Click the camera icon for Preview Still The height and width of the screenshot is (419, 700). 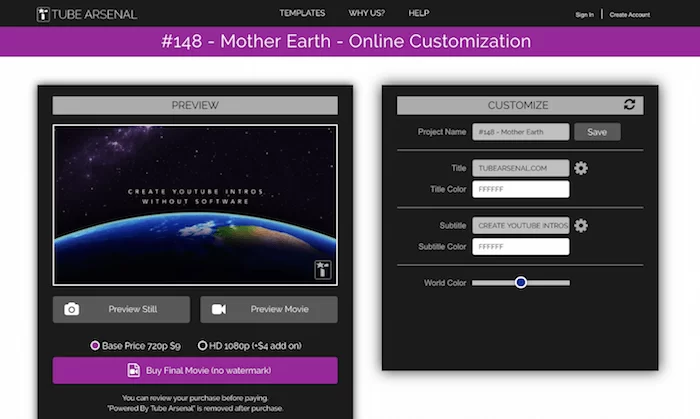(71, 309)
